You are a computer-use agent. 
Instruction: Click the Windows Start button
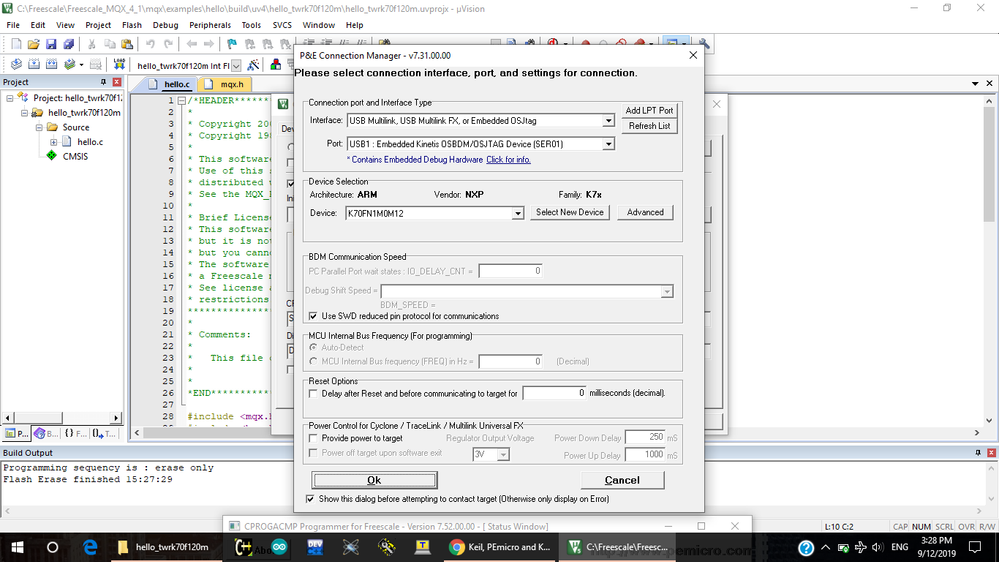pos(17,547)
